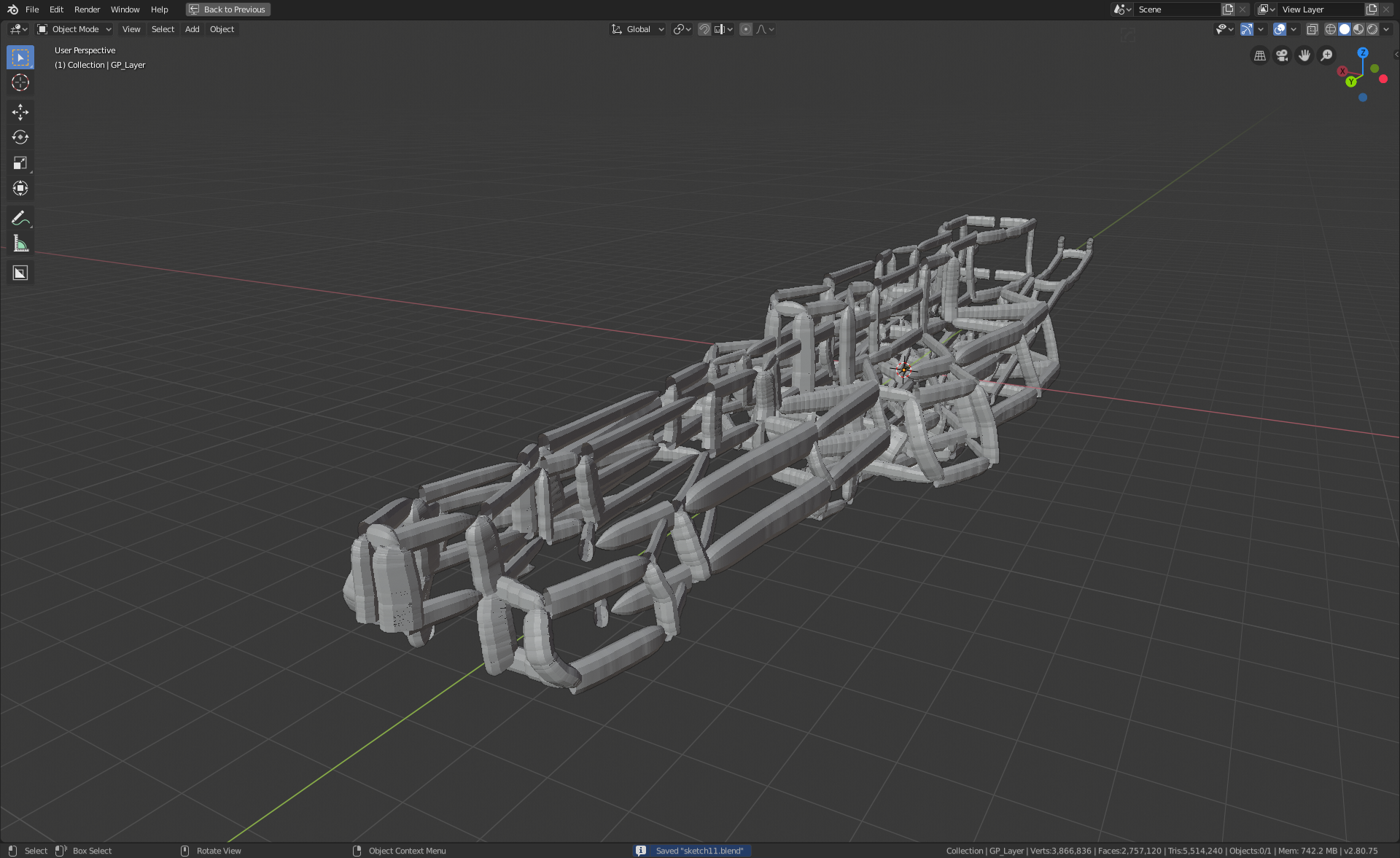Open the Add menu in viewport header
The width and height of the screenshot is (1400, 858).
click(192, 29)
